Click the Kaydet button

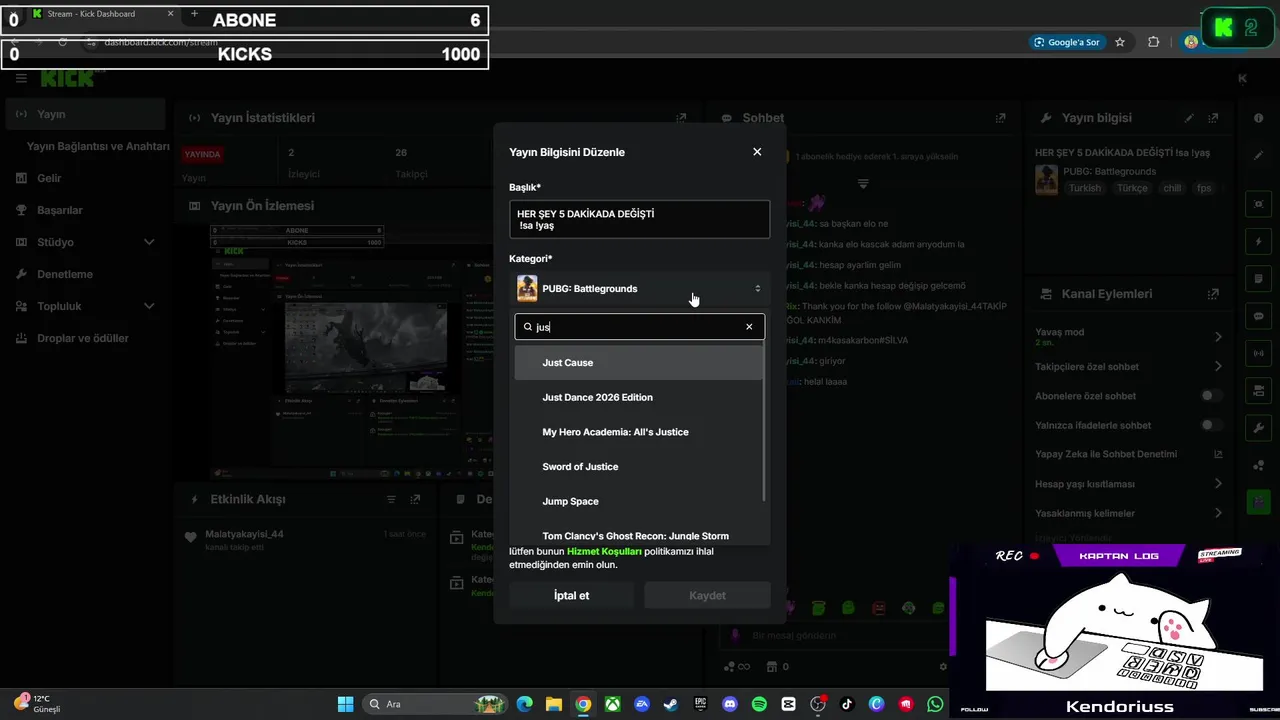click(707, 595)
